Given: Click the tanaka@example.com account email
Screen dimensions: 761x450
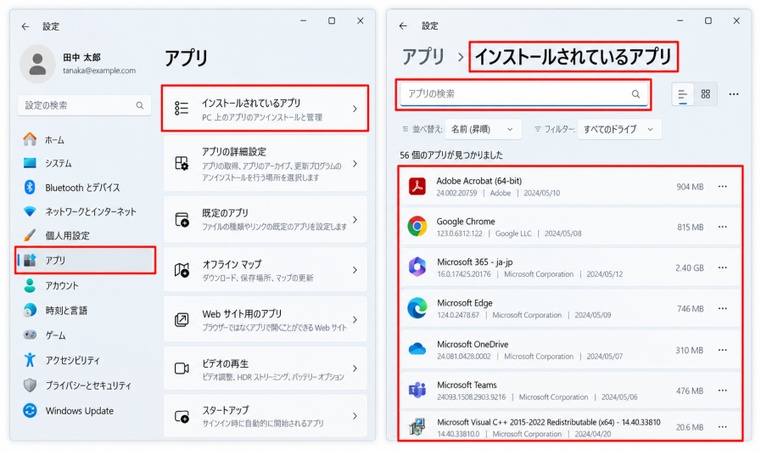Looking at the screenshot, I should pyautogui.click(x=99, y=71).
